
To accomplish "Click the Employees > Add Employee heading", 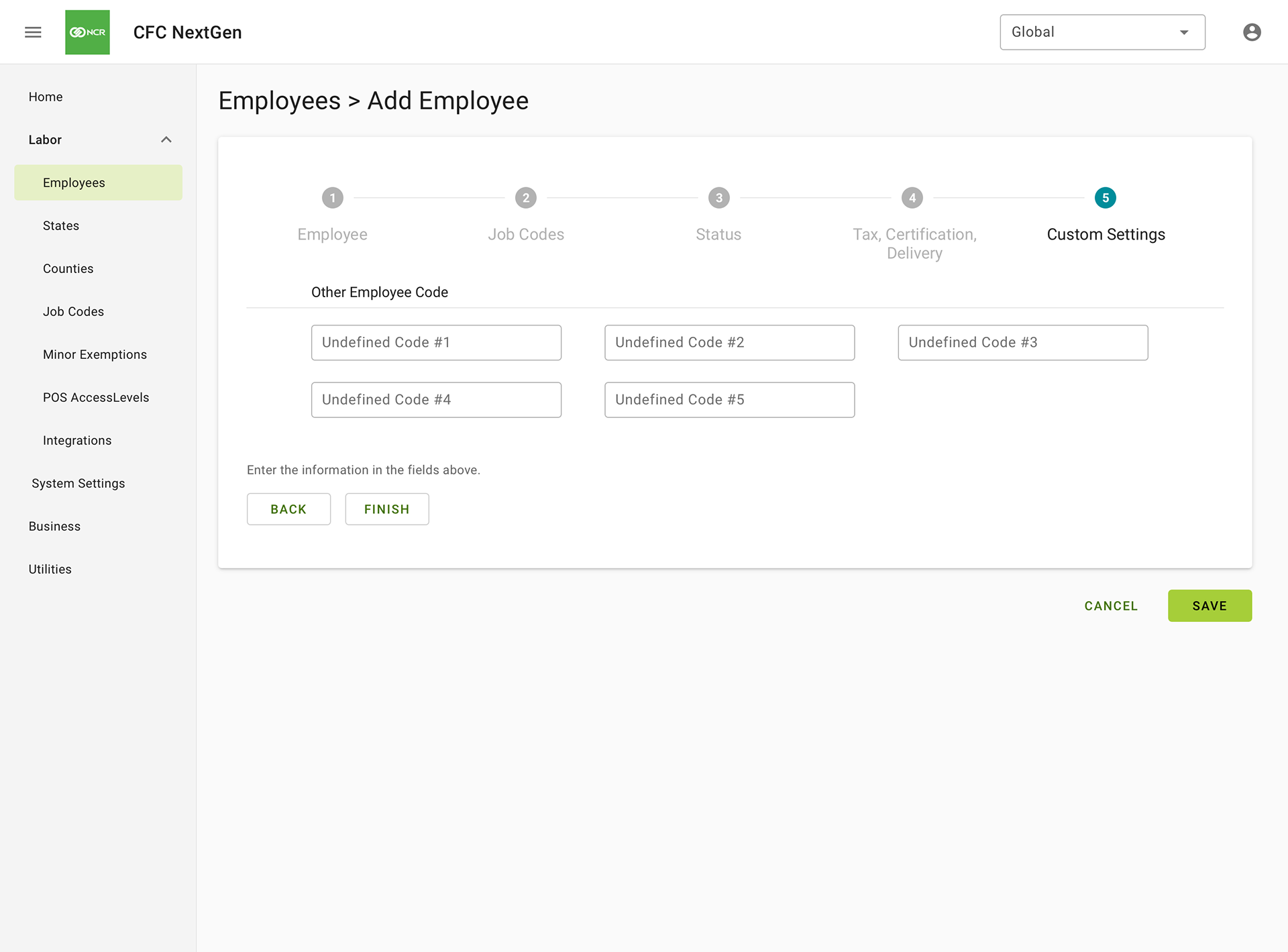I will point(374,101).
